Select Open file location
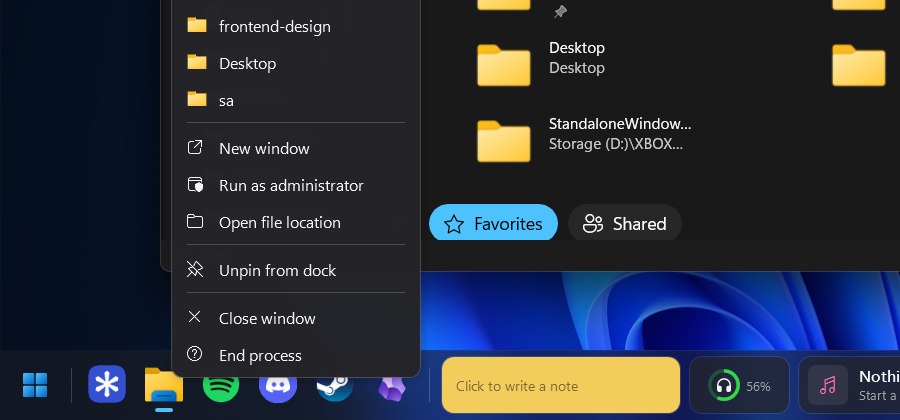The height and width of the screenshot is (420, 900). click(296, 222)
